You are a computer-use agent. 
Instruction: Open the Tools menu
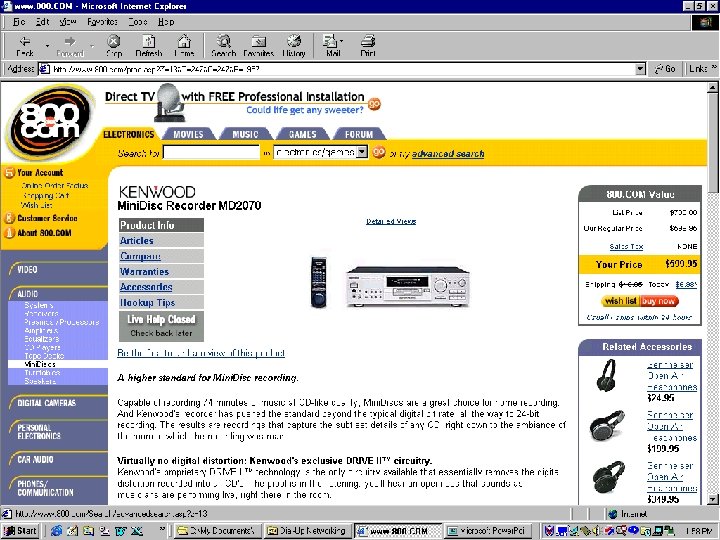pos(137,22)
